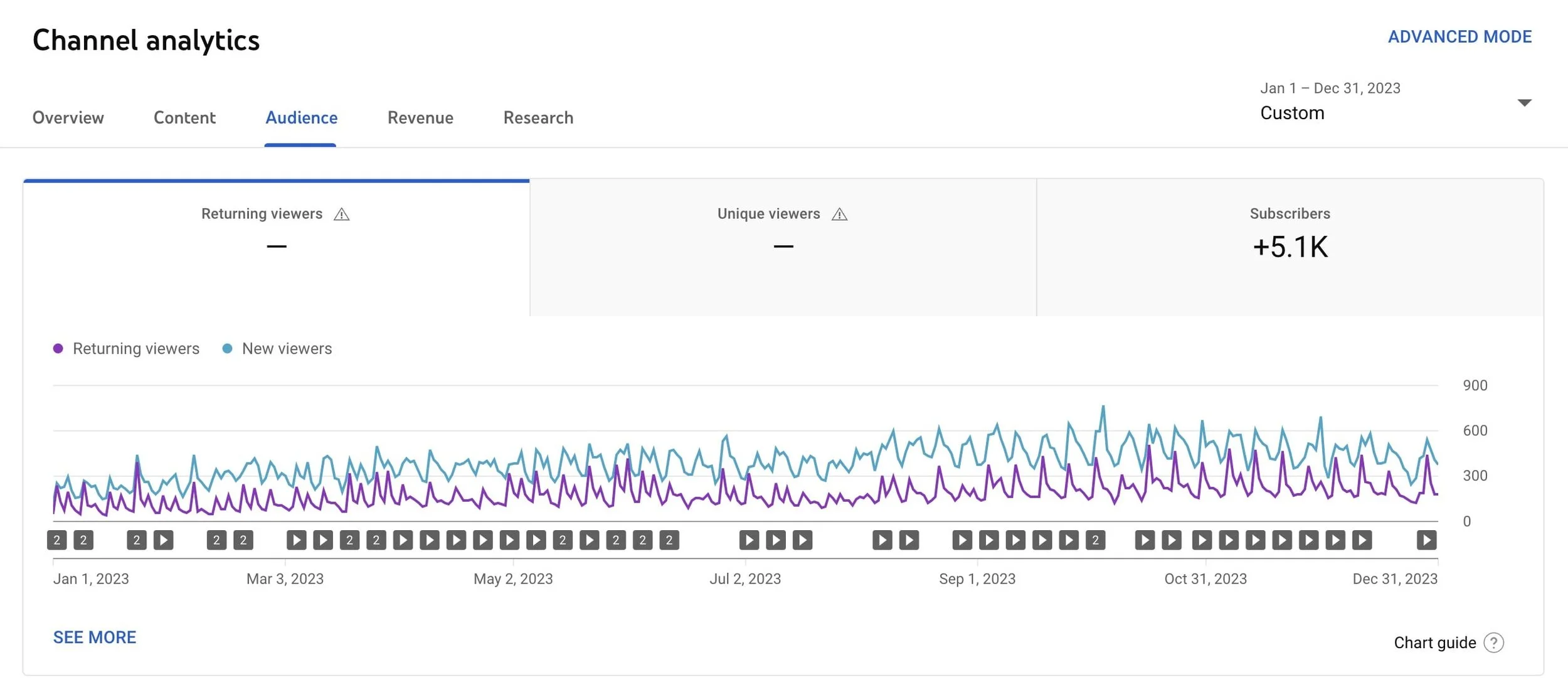The height and width of the screenshot is (687, 1568).
Task: Click first '2' video marker near Jan 1
Action: pos(56,540)
